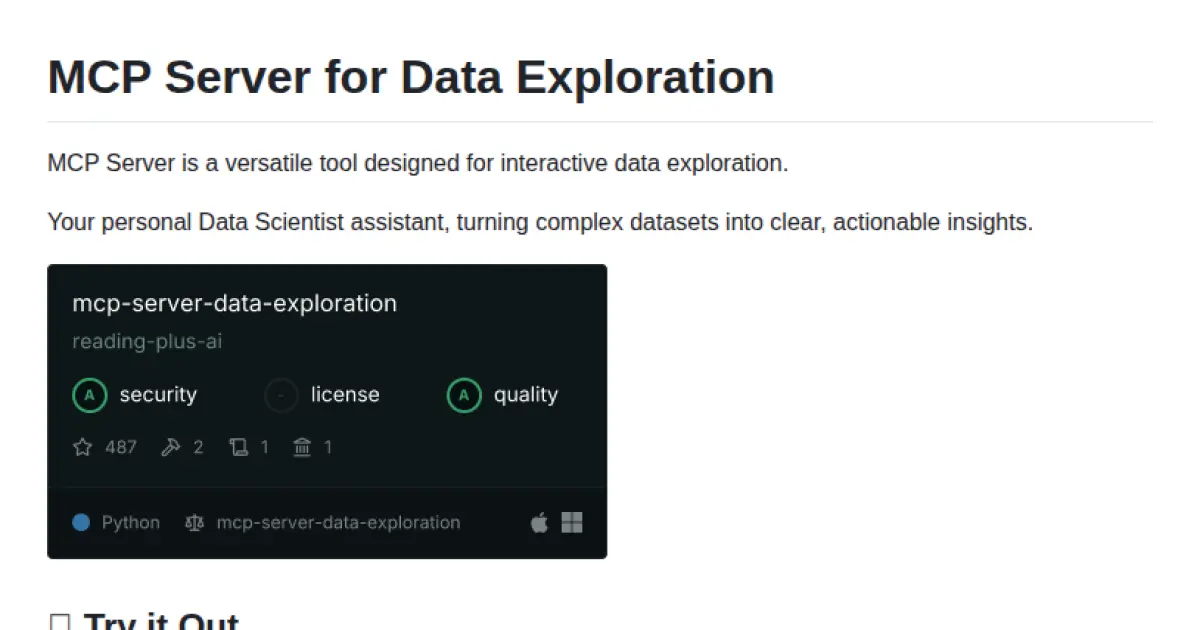Click the green quality grade A badge
Image resolution: width=1200 pixels, height=630 pixels.
[x=462, y=395]
